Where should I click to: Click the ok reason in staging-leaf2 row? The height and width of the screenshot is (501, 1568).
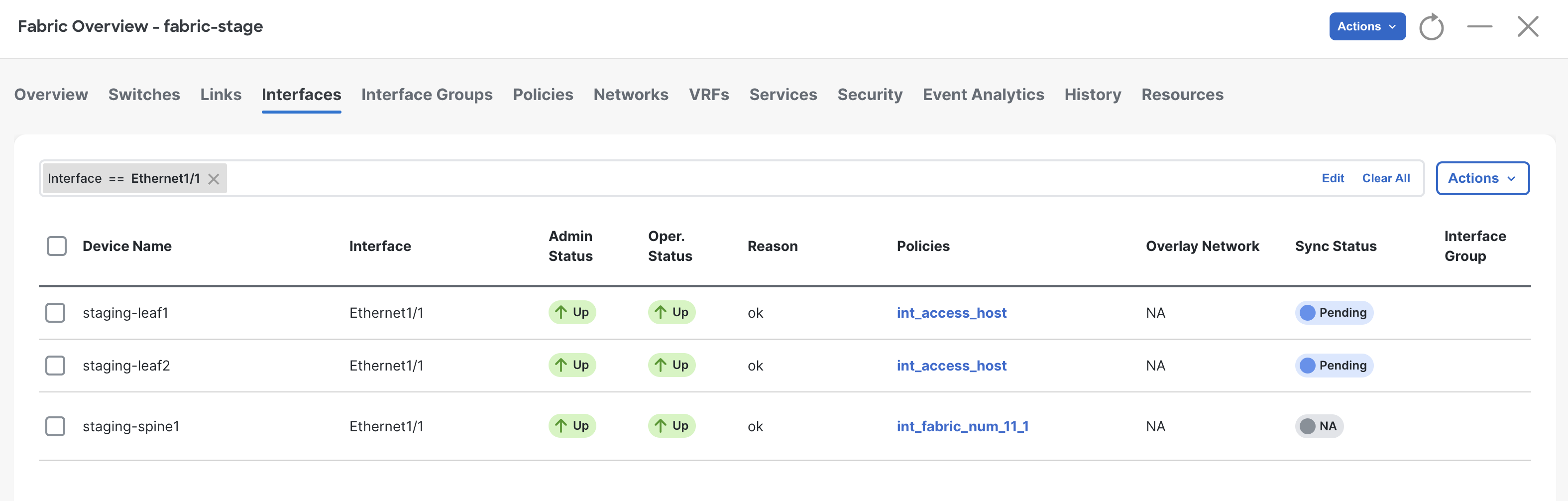point(755,366)
